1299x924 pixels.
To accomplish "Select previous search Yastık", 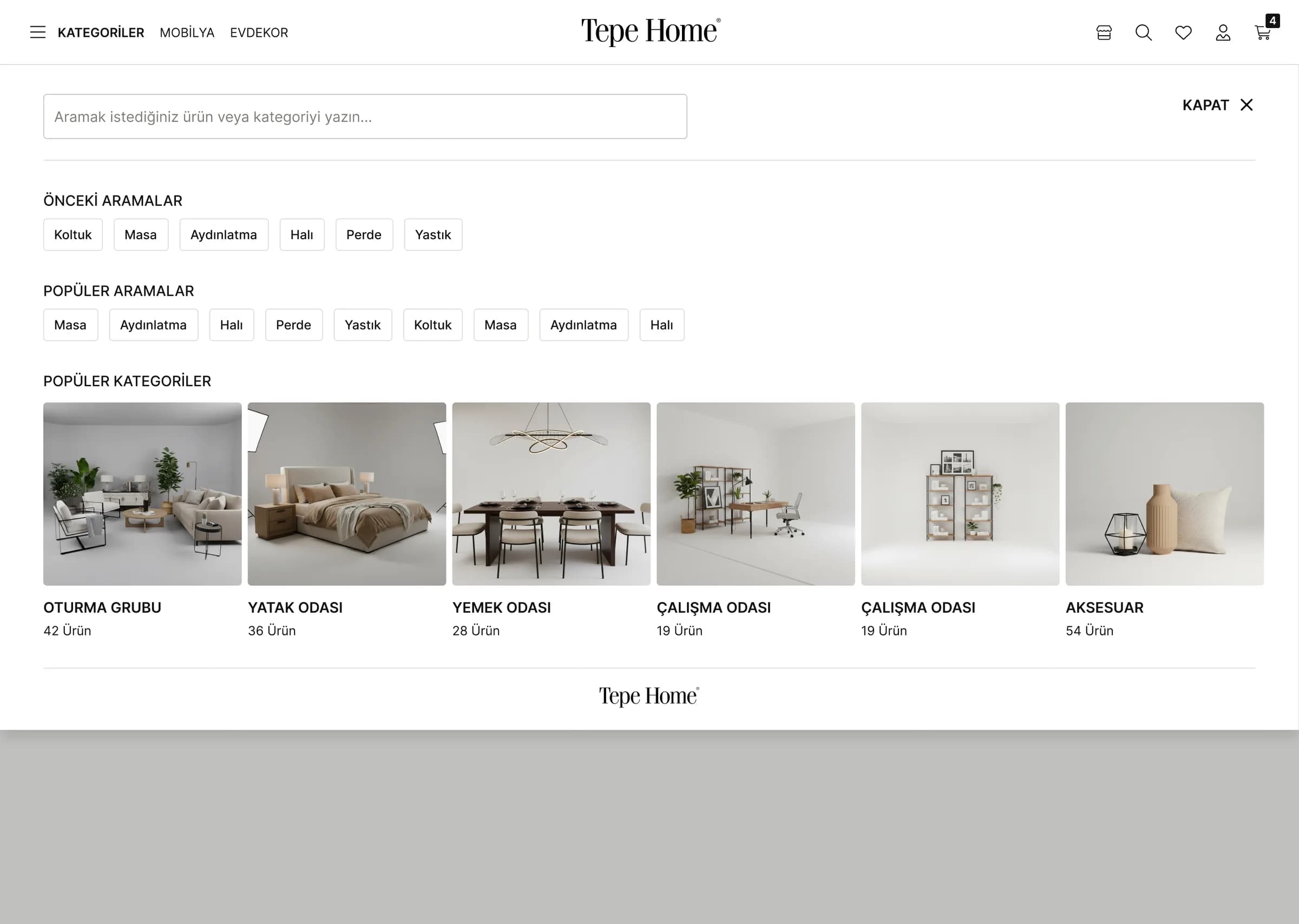I will (x=433, y=234).
